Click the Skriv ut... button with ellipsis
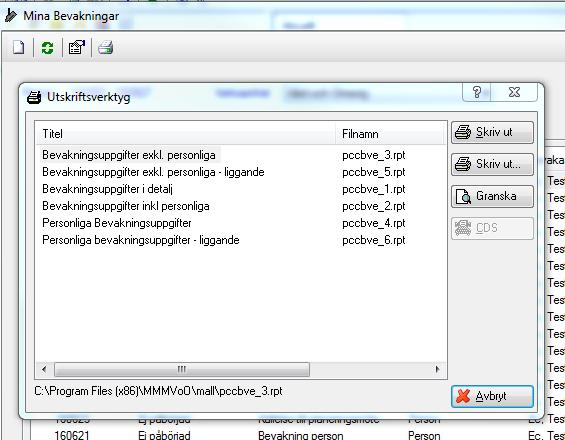565x440 pixels. pyautogui.click(x=492, y=164)
